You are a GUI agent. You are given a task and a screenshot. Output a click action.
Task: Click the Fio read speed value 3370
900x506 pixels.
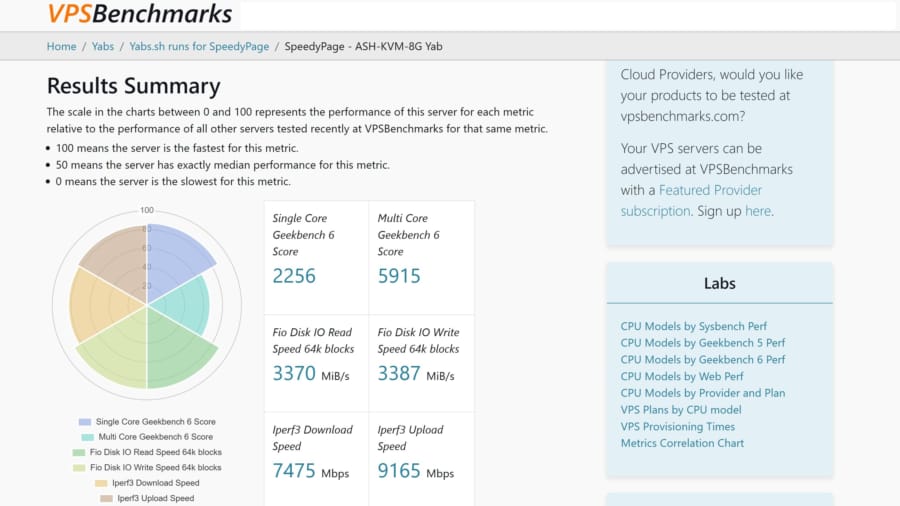click(x=294, y=373)
